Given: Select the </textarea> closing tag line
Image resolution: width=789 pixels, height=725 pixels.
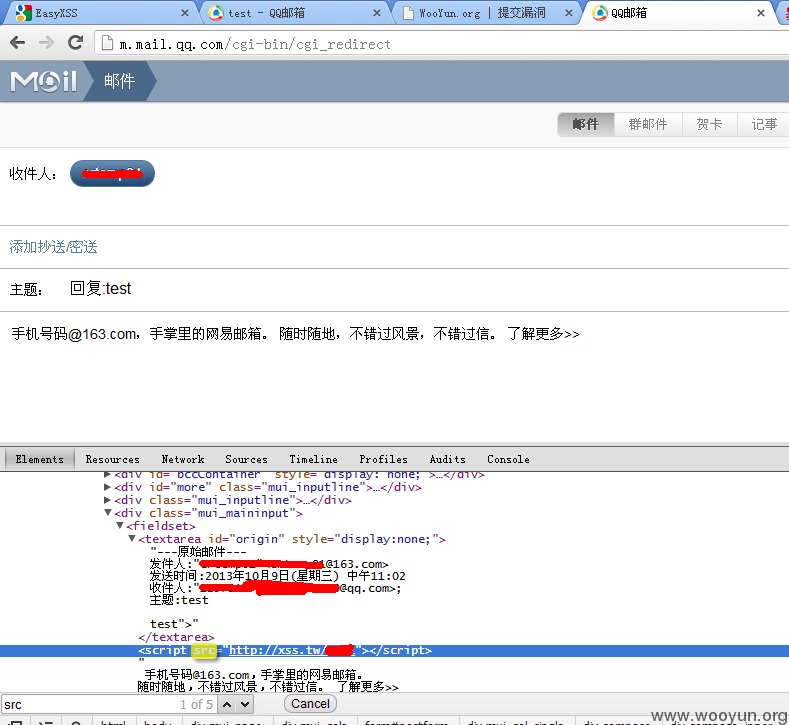Looking at the screenshot, I should click(x=176, y=637).
